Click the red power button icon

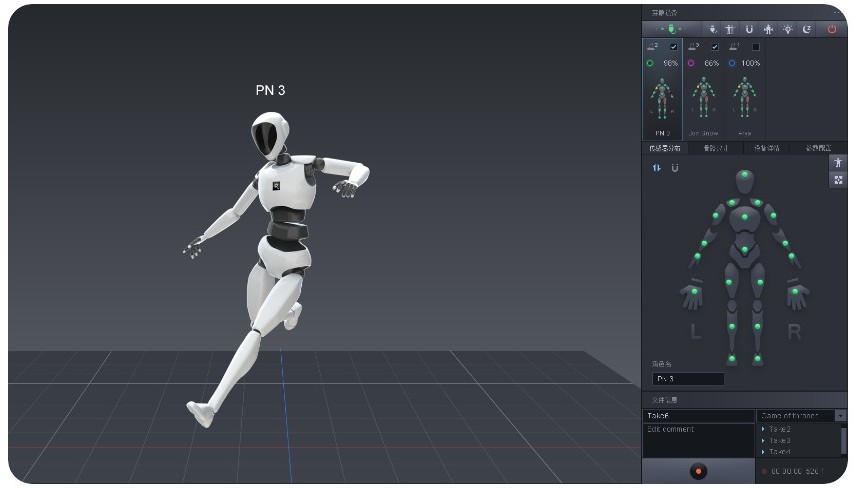pyautogui.click(x=832, y=29)
